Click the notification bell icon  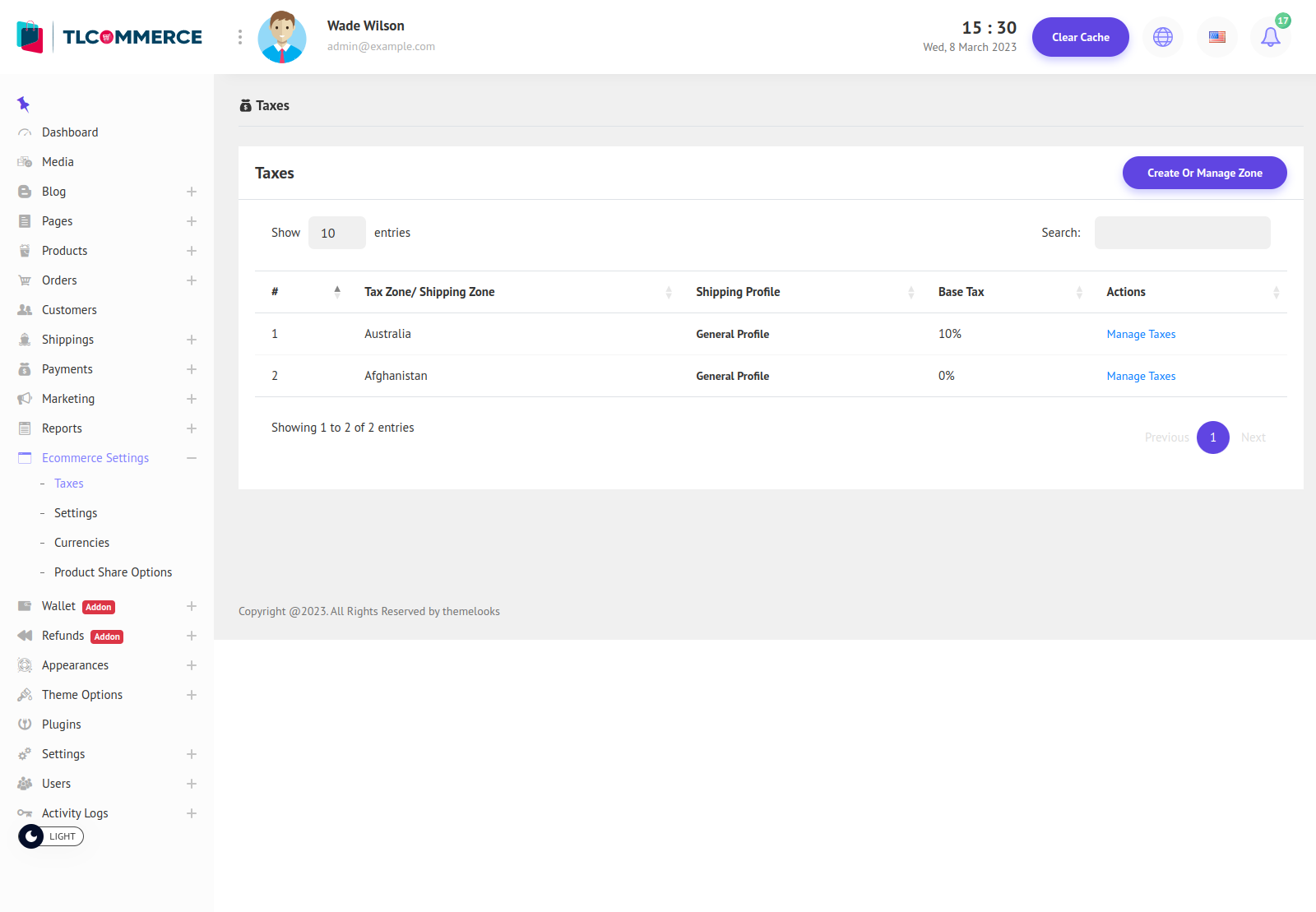pos(1270,37)
